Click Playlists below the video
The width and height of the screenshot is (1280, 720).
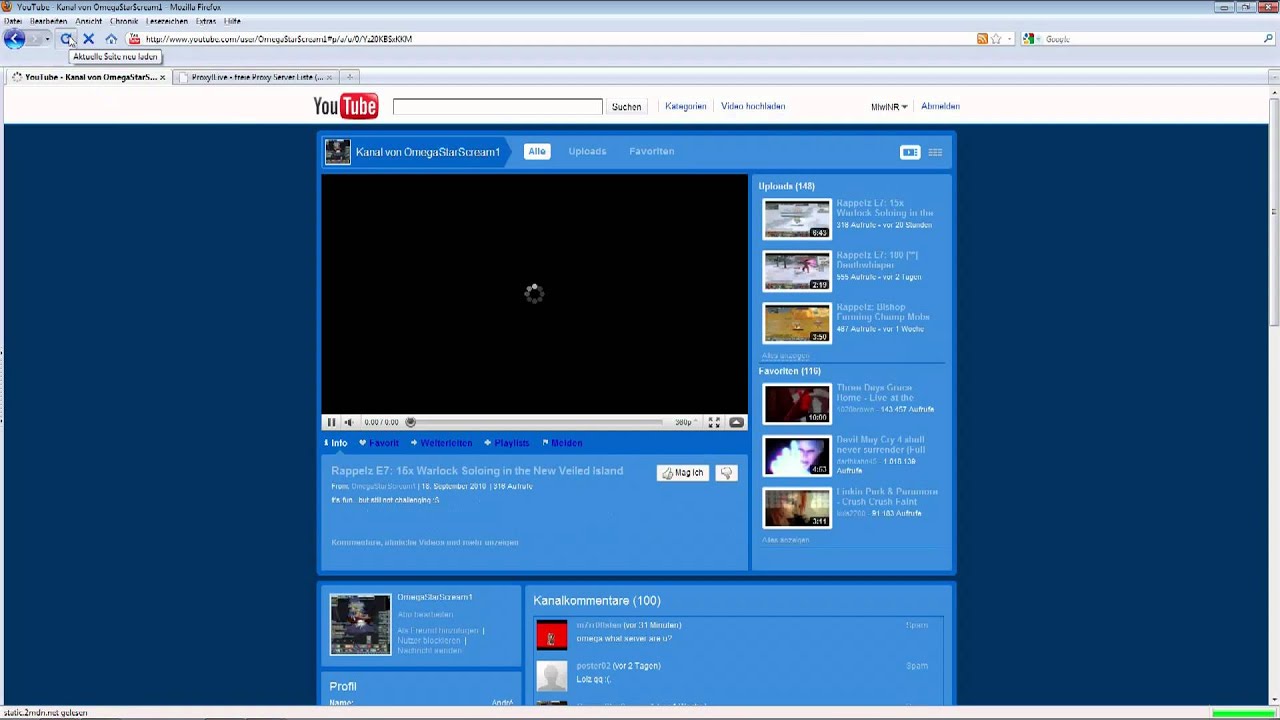coord(507,443)
